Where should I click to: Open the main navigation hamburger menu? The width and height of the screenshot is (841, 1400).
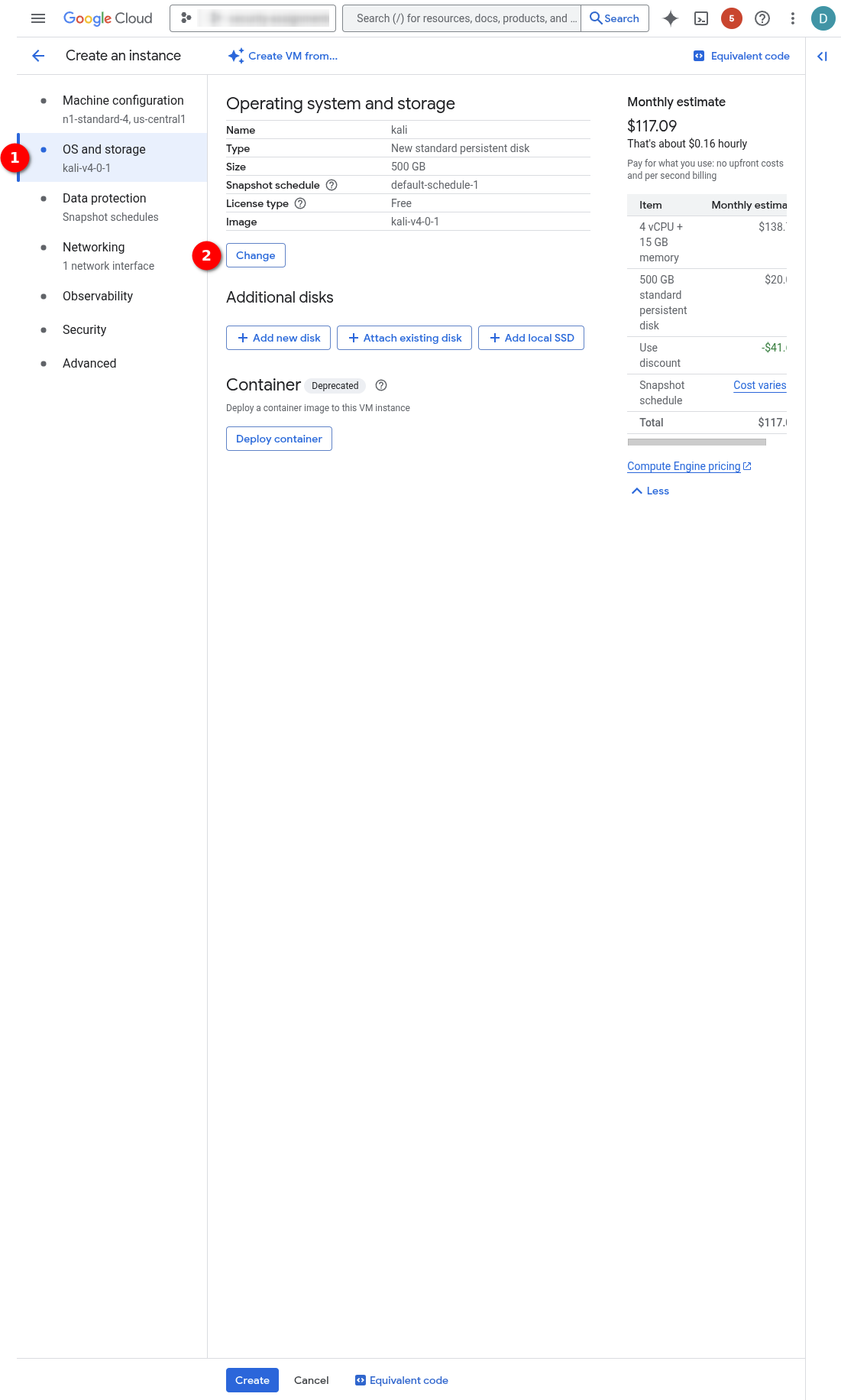click(x=38, y=18)
